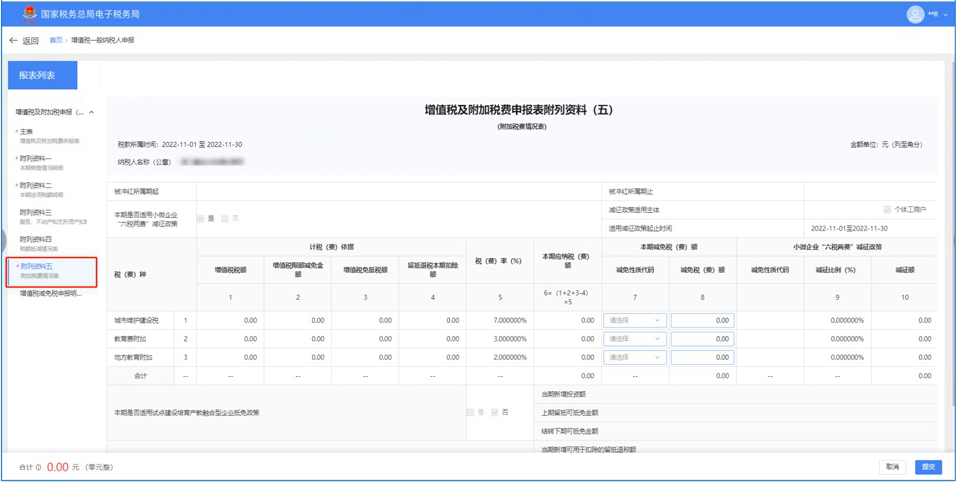
Task: Click the tax bureau emblem logo
Action: pyautogui.click(x=30, y=14)
